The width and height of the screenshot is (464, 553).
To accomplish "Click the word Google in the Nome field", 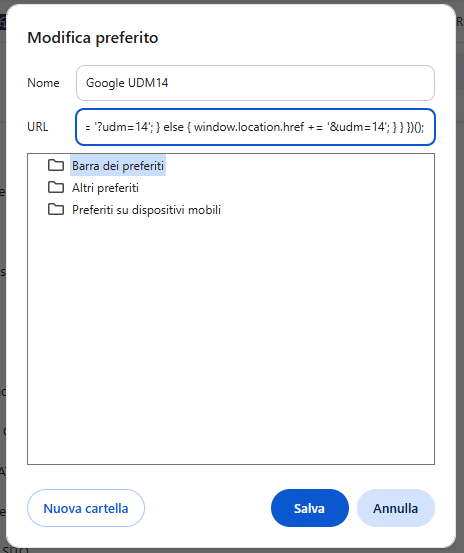I will 105,83.
